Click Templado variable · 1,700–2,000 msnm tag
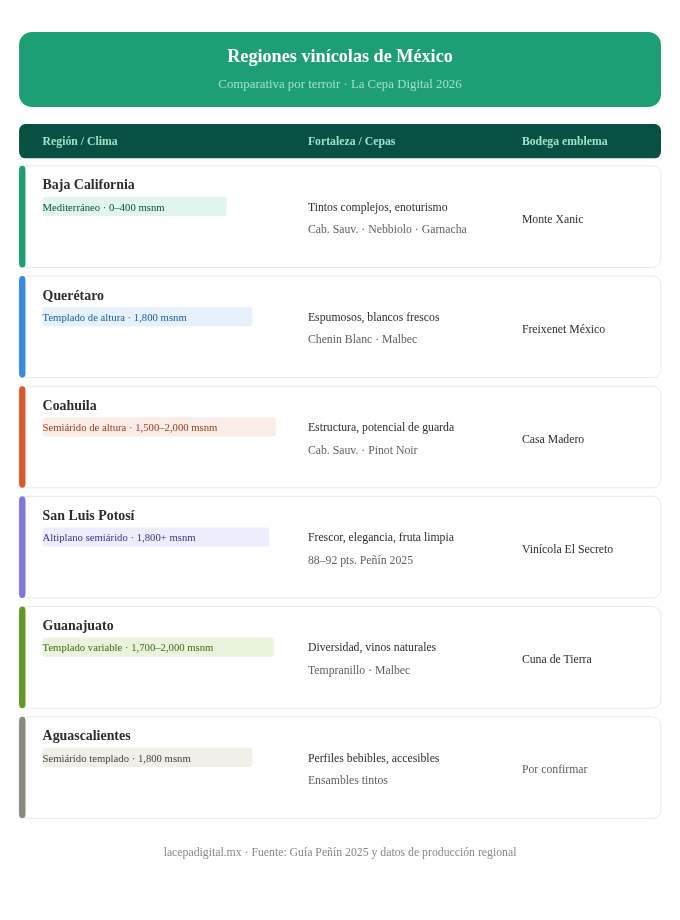The width and height of the screenshot is (680, 920). (x=158, y=647)
